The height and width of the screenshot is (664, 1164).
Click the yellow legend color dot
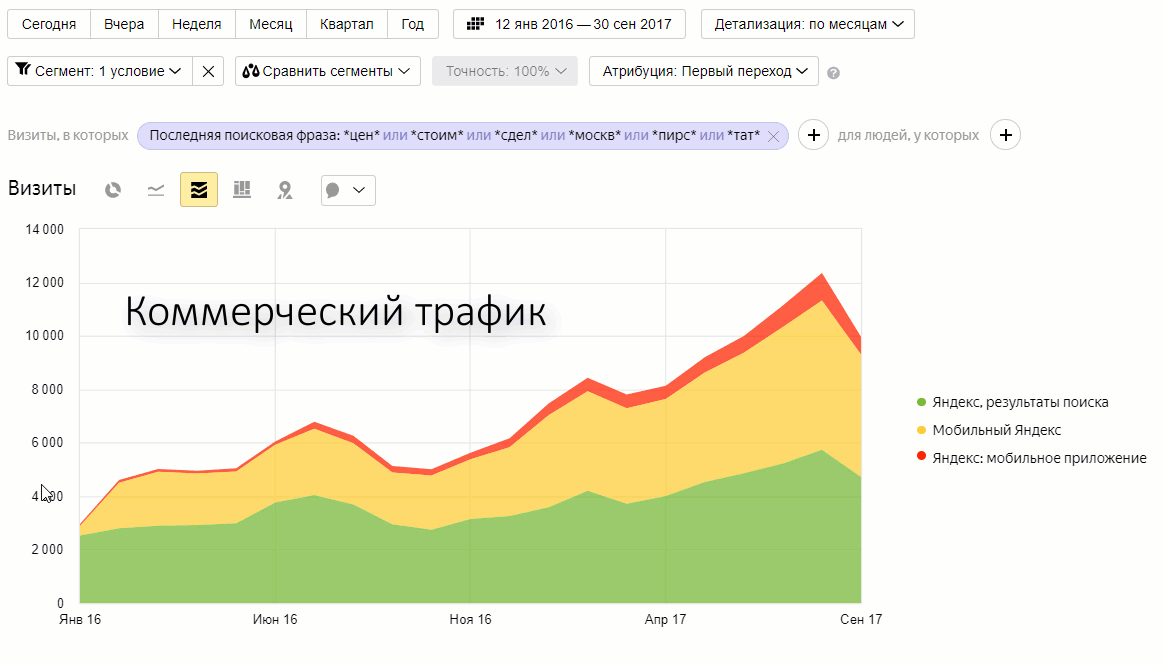point(921,430)
